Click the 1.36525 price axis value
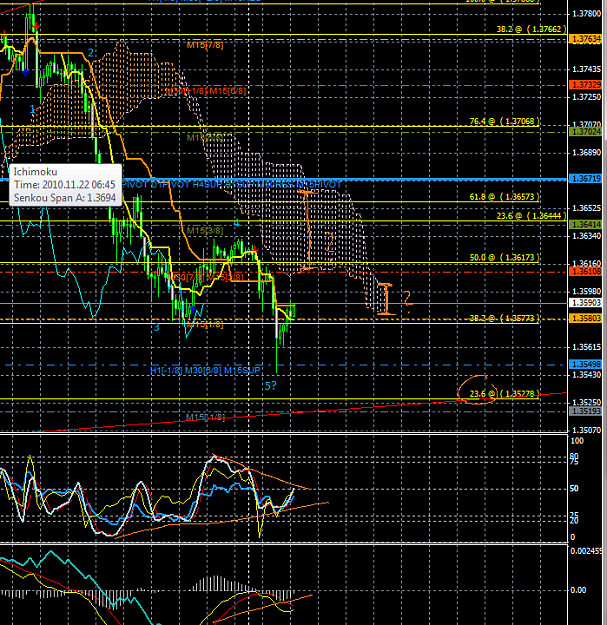The width and height of the screenshot is (607, 625). [x=586, y=208]
